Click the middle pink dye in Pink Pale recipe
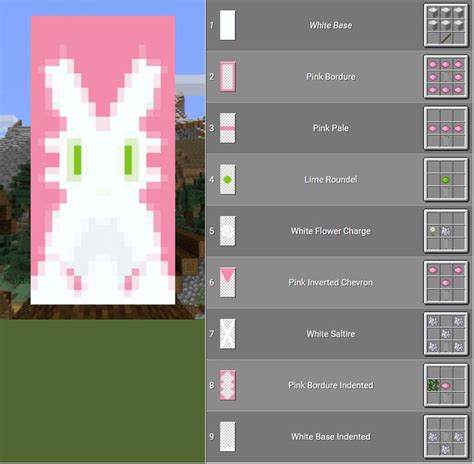This screenshot has height=464, width=474. [x=446, y=128]
